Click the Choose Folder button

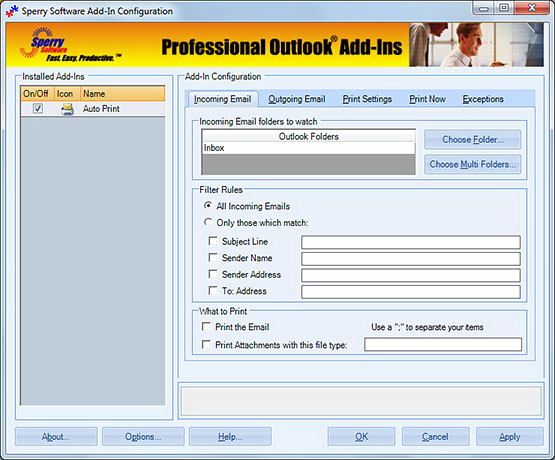[x=473, y=139]
